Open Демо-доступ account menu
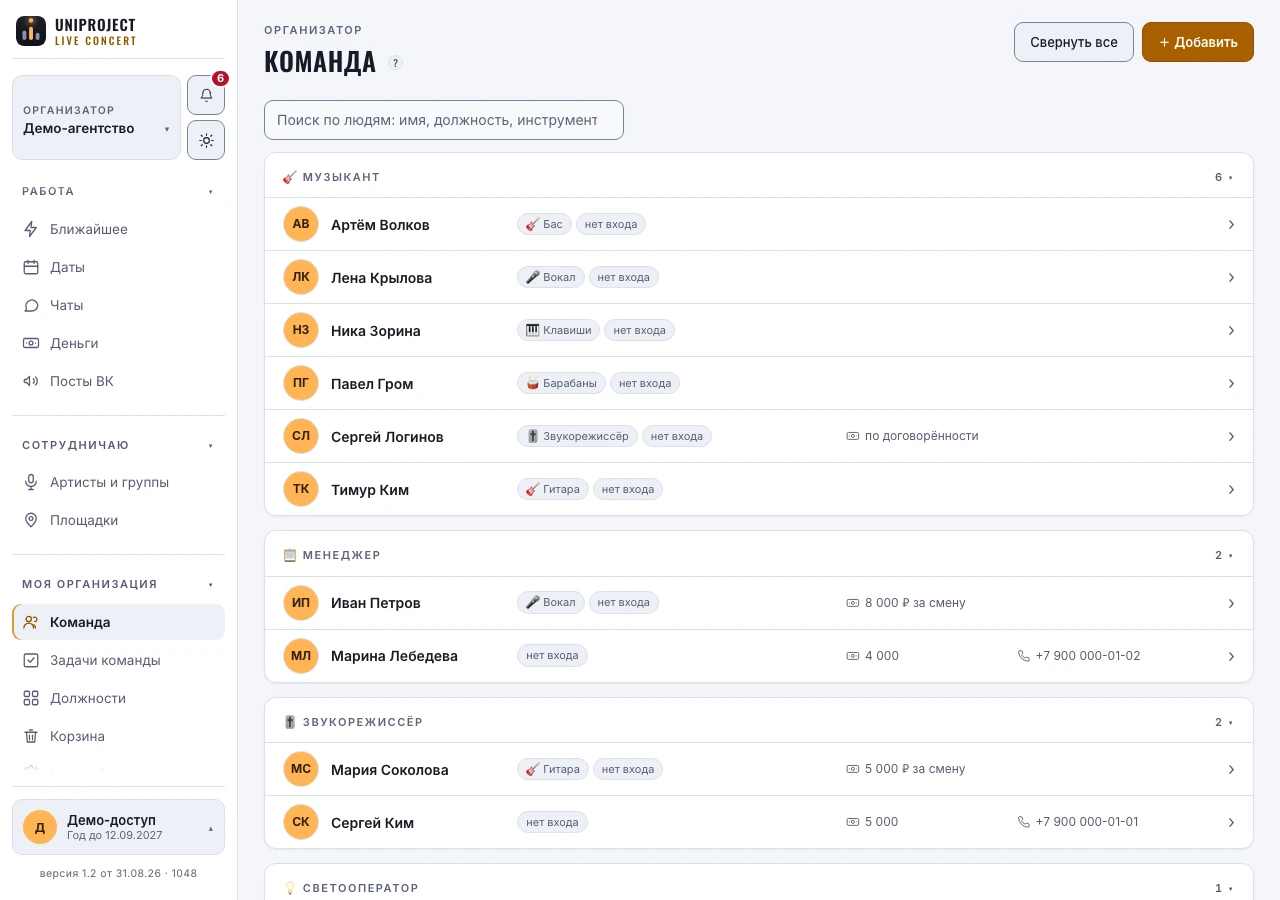 pyautogui.click(x=118, y=827)
